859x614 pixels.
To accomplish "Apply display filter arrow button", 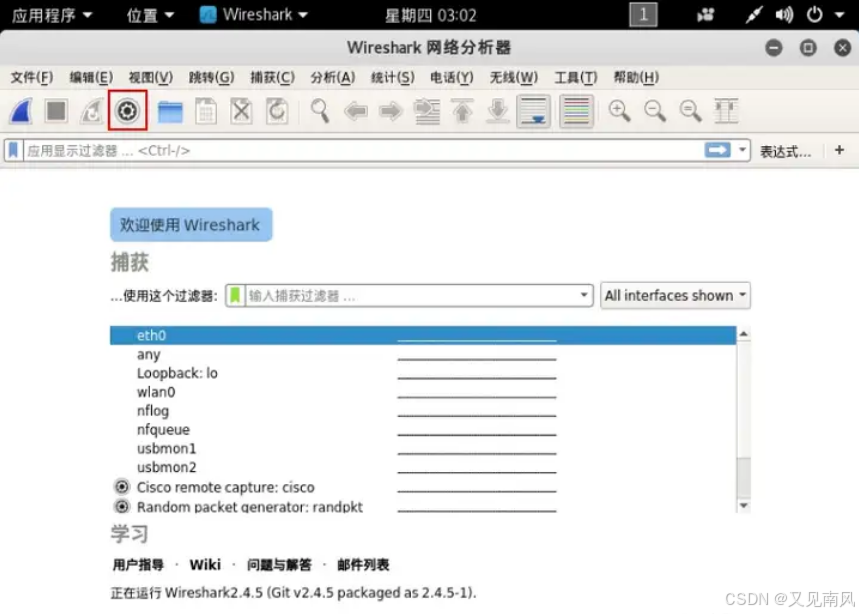I will coord(718,150).
